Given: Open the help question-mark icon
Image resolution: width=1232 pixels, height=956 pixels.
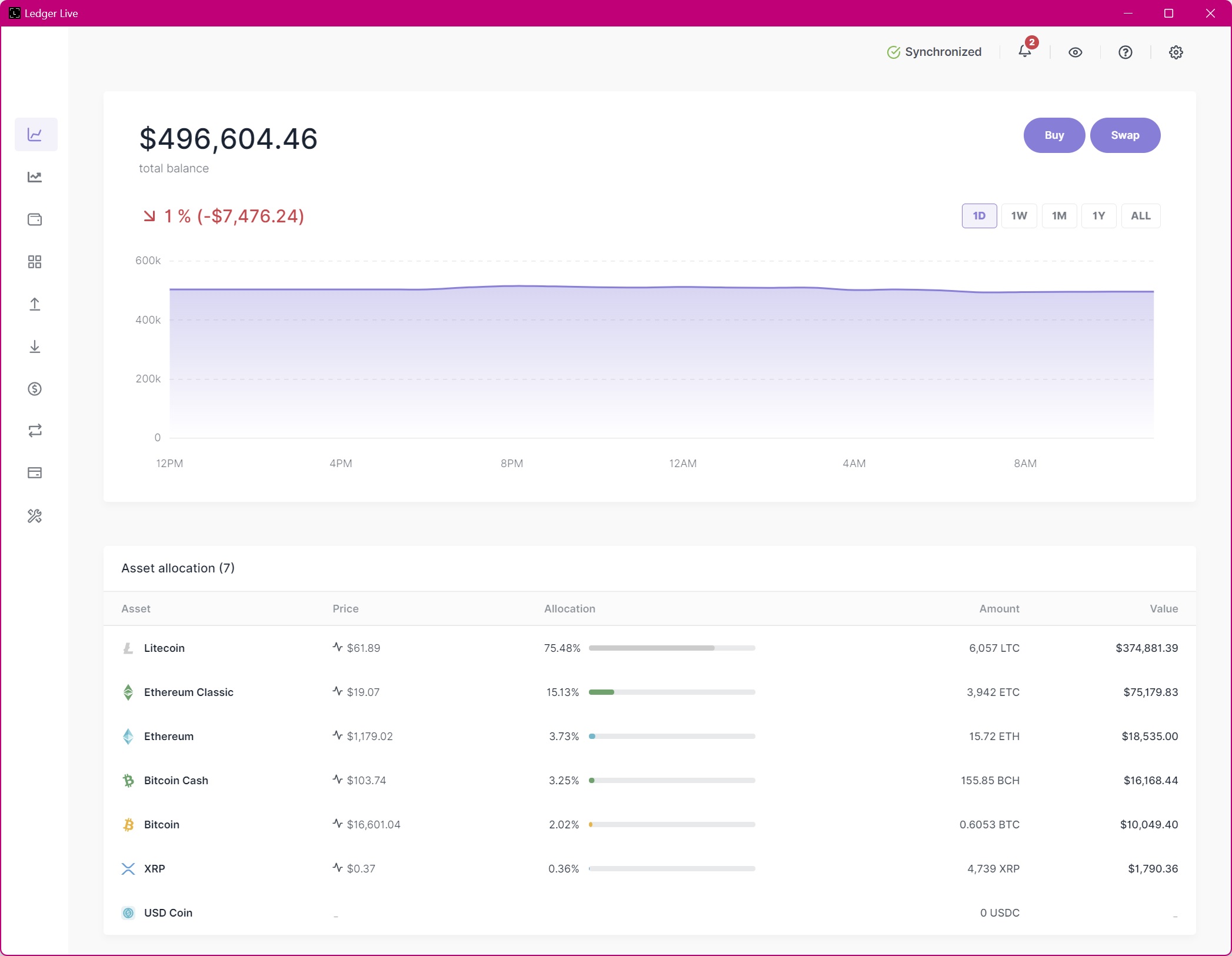Looking at the screenshot, I should point(1126,52).
